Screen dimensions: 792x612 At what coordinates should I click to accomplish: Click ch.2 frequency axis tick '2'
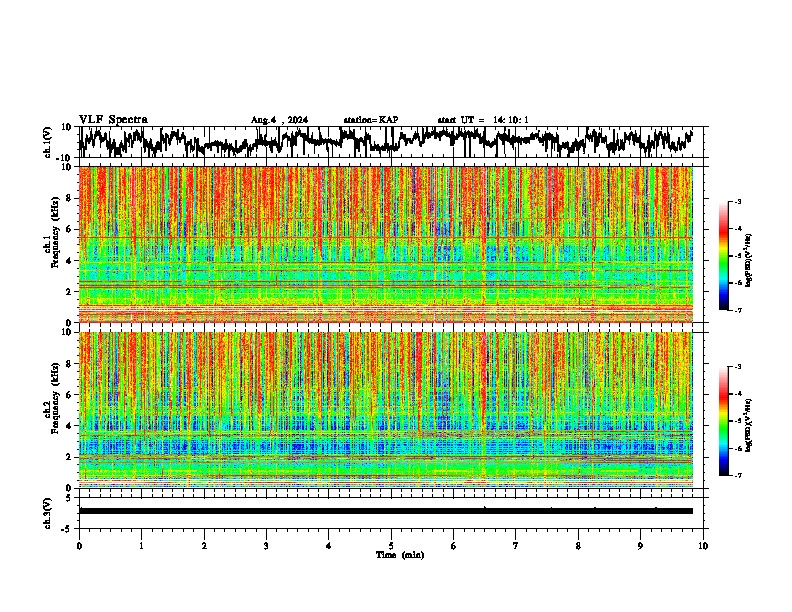click(70, 457)
